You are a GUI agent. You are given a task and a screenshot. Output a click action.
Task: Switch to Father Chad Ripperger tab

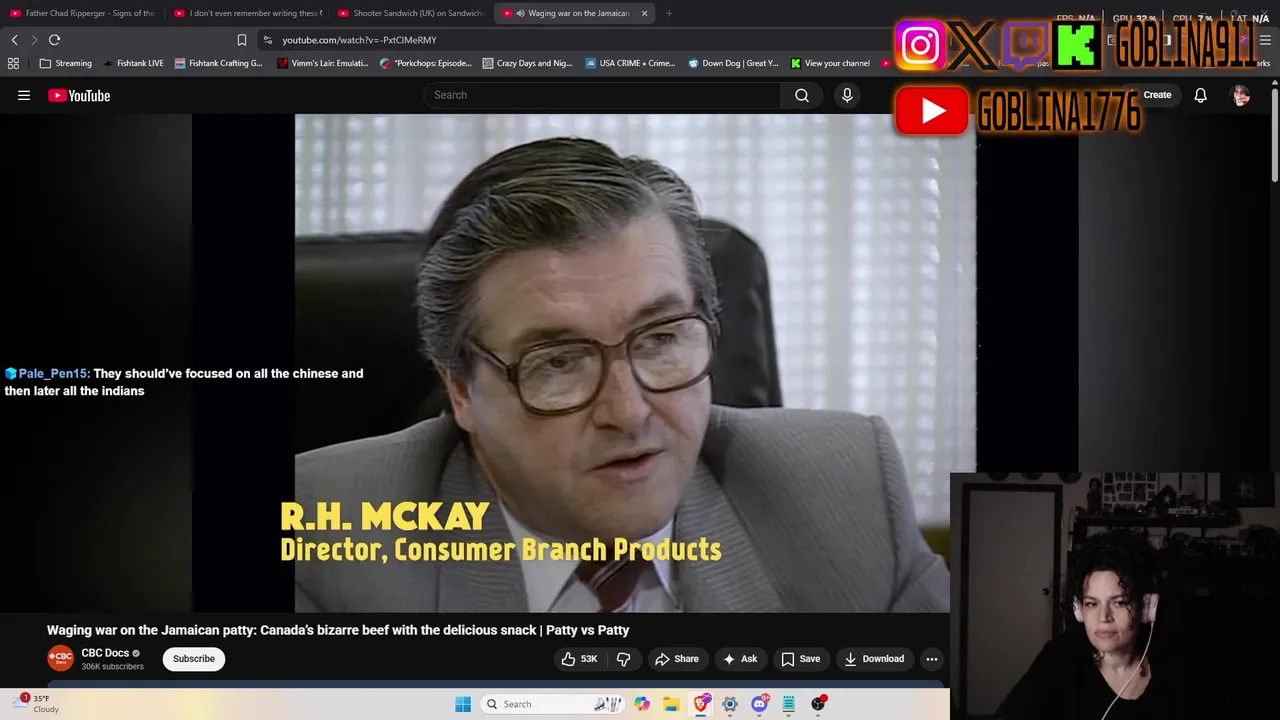click(82, 13)
